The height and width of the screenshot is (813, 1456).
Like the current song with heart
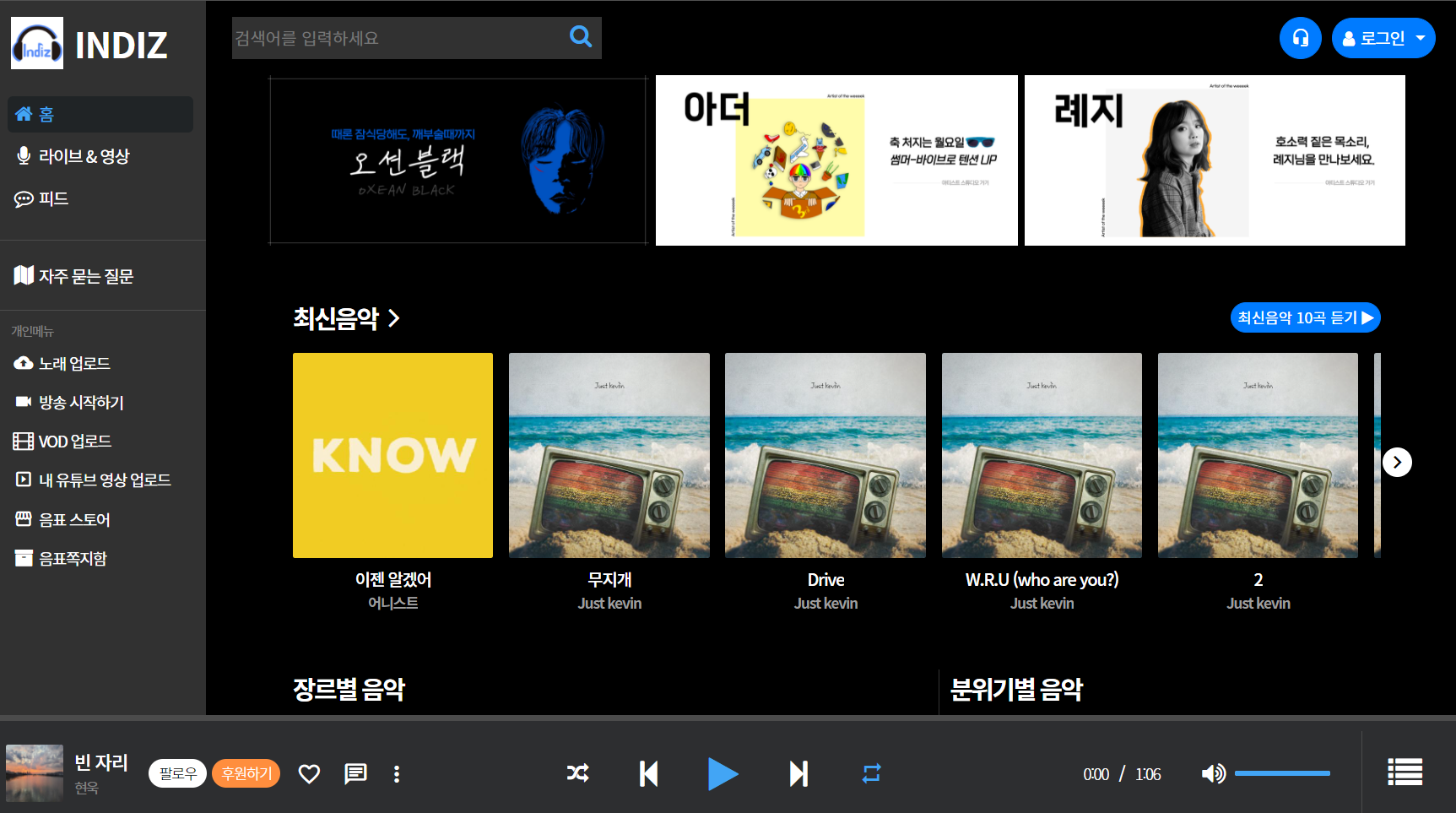(x=309, y=773)
